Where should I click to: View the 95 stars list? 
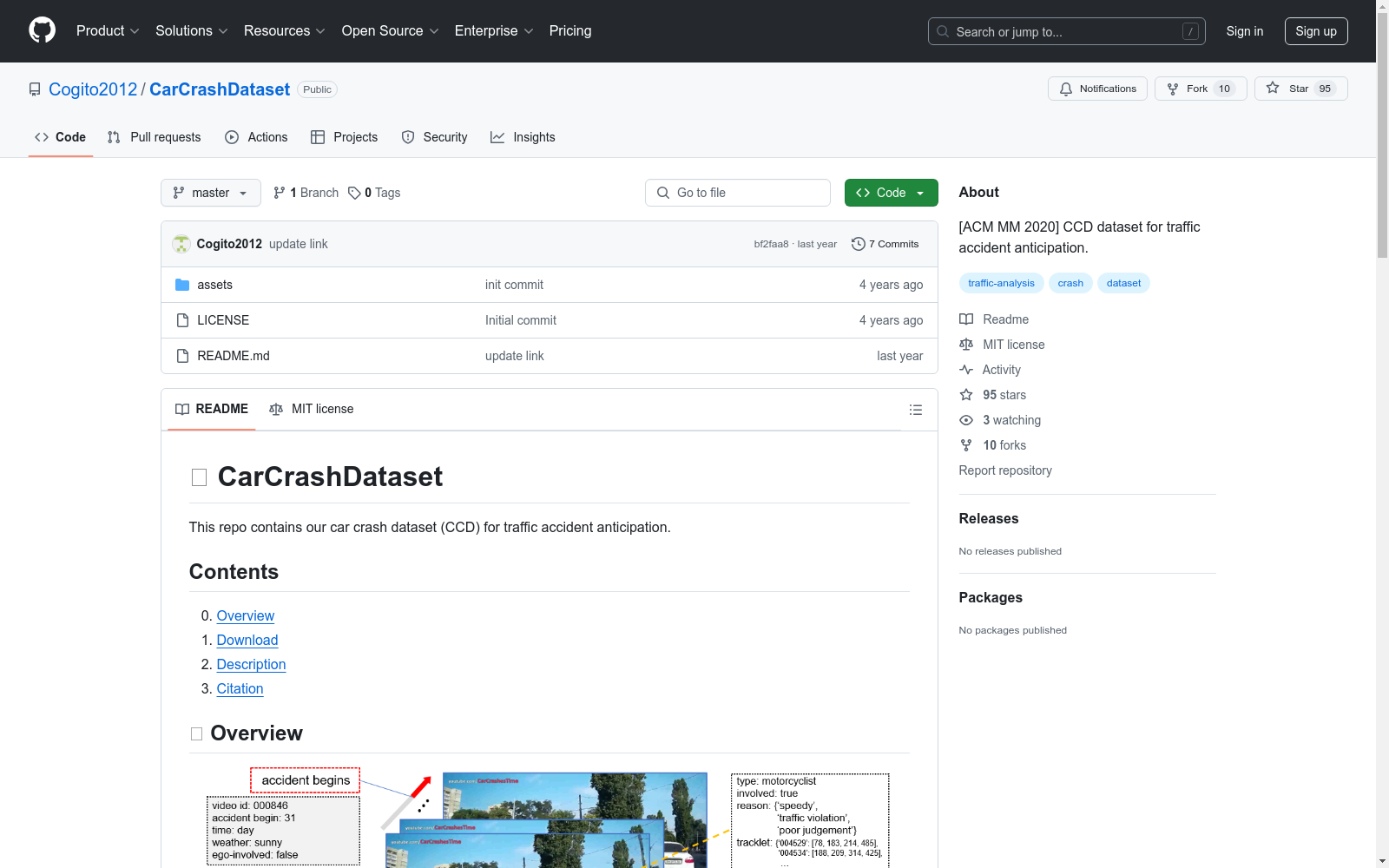coord(993,395)
